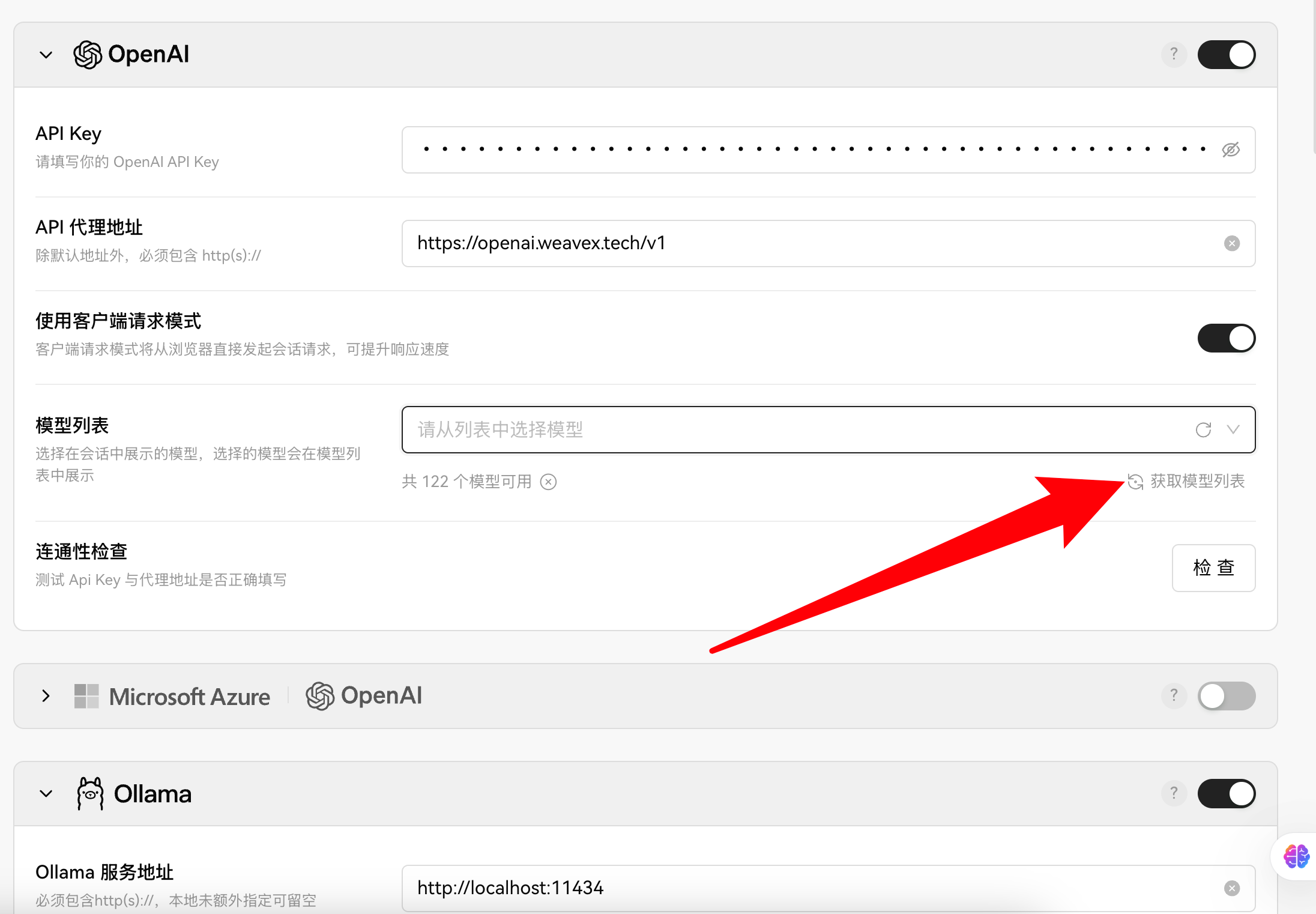Click the Microsoft Azure logo
The height and width of the screenshot is (914, 1316).
tap(172, 696)
